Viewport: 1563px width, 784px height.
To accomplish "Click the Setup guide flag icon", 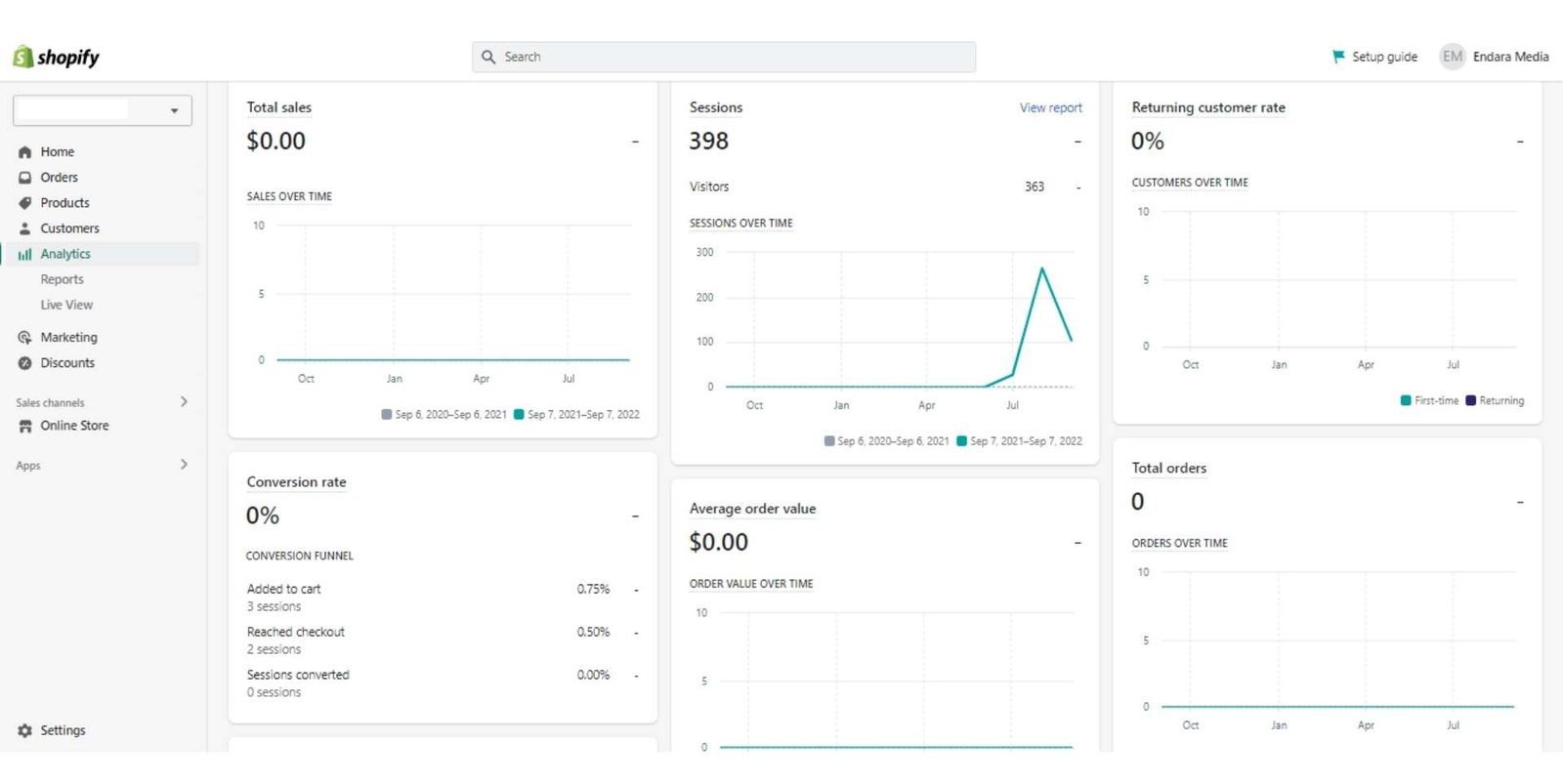I will (x=1338, y=57).
